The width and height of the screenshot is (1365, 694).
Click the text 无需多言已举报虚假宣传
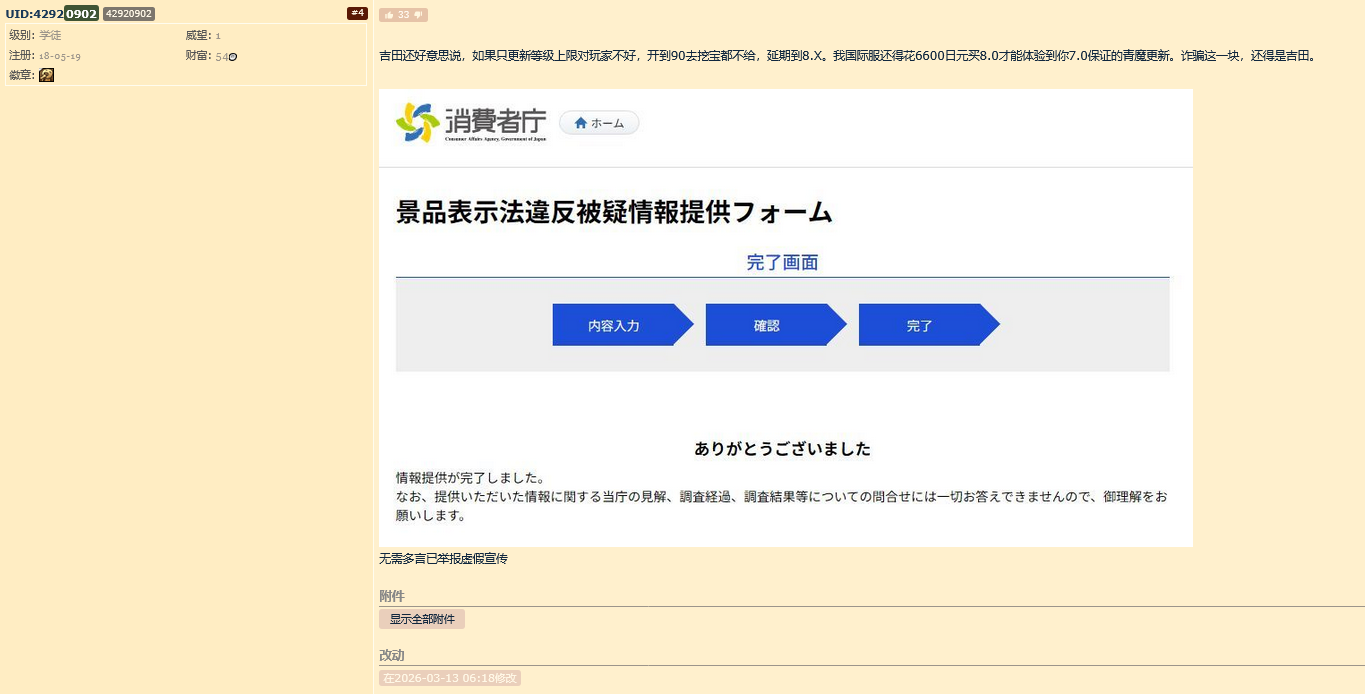[443, 559]
